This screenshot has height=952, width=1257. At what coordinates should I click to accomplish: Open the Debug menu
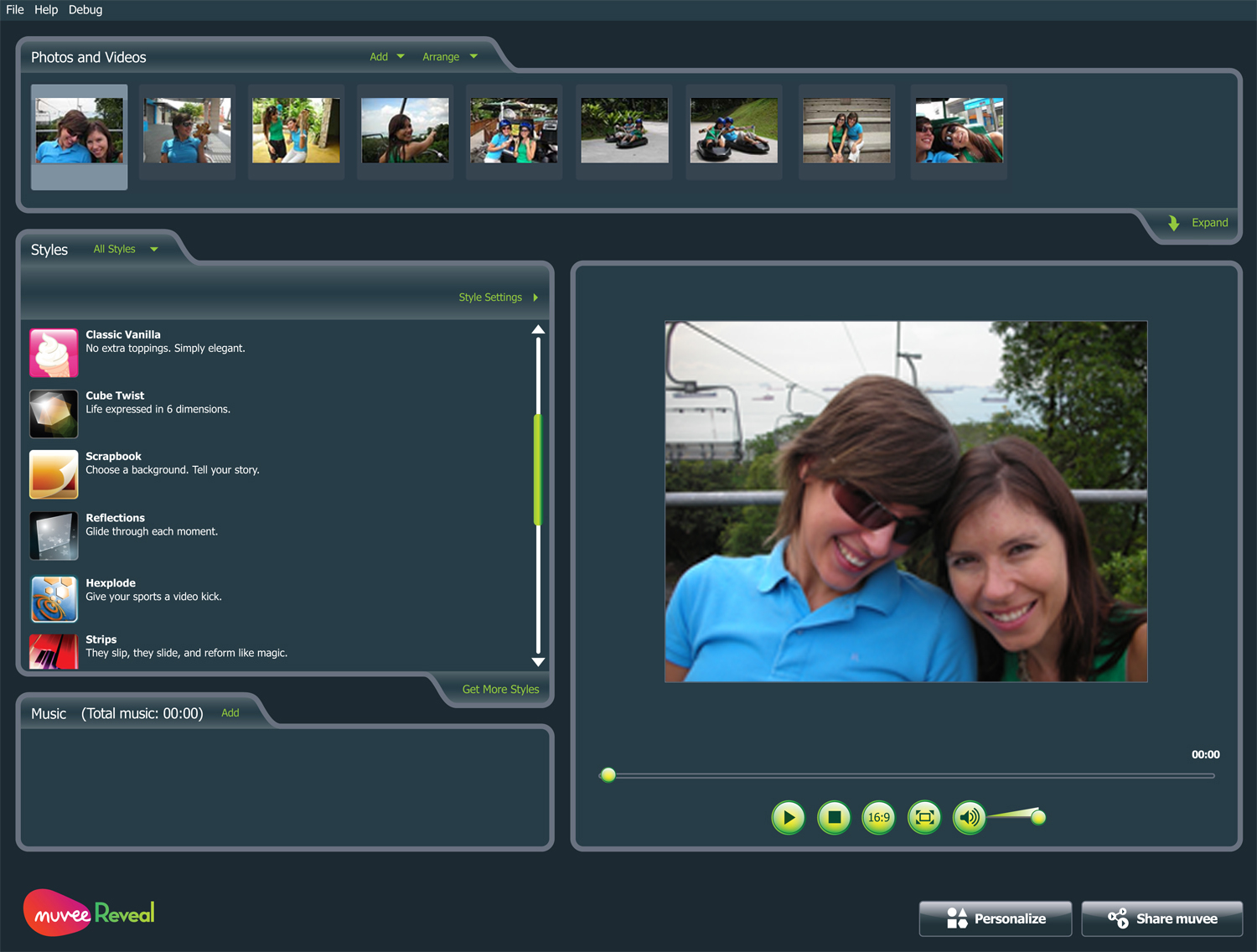(85, 10)
